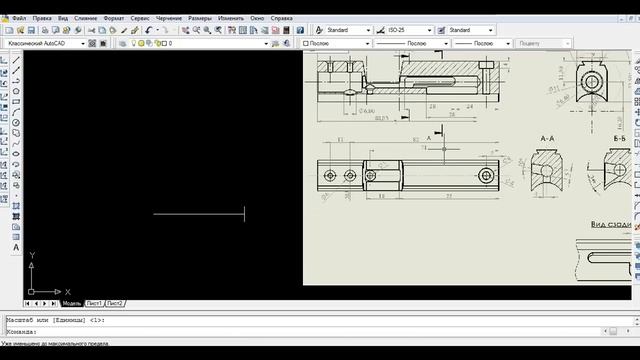Open the Справка menu
The height and width of the screenshot is (360, 640).
(282, 18)
